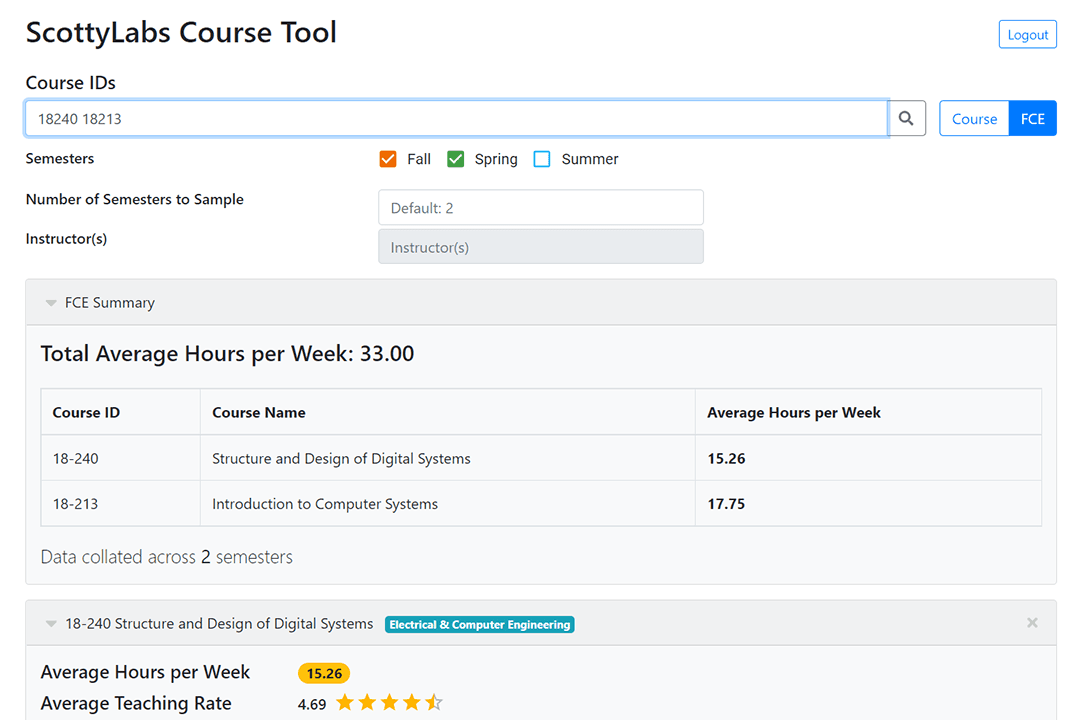
Task: Click the star rating icons
Action: click(388, 703)
